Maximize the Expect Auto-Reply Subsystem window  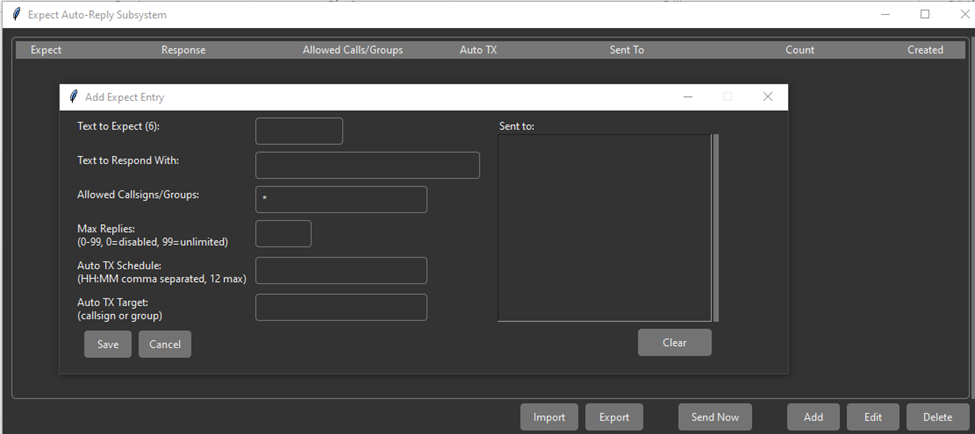(925, 14)
